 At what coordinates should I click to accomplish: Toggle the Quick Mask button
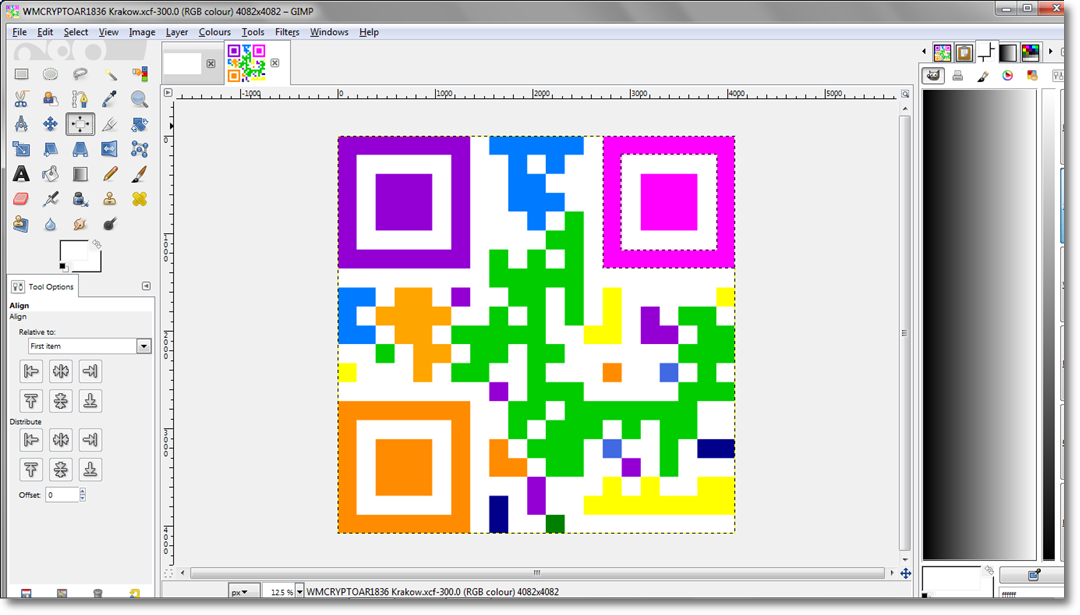click(168, 573)
